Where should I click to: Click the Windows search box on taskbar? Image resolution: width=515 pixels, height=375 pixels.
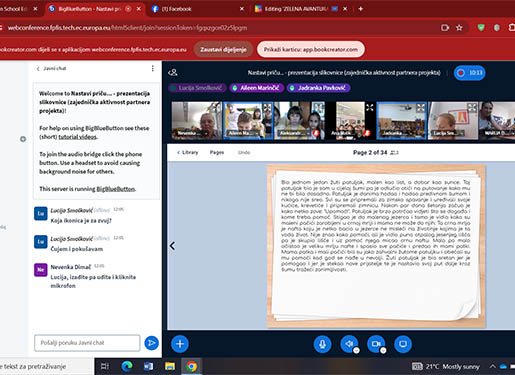pyautogui.click(x=46, y=366)
